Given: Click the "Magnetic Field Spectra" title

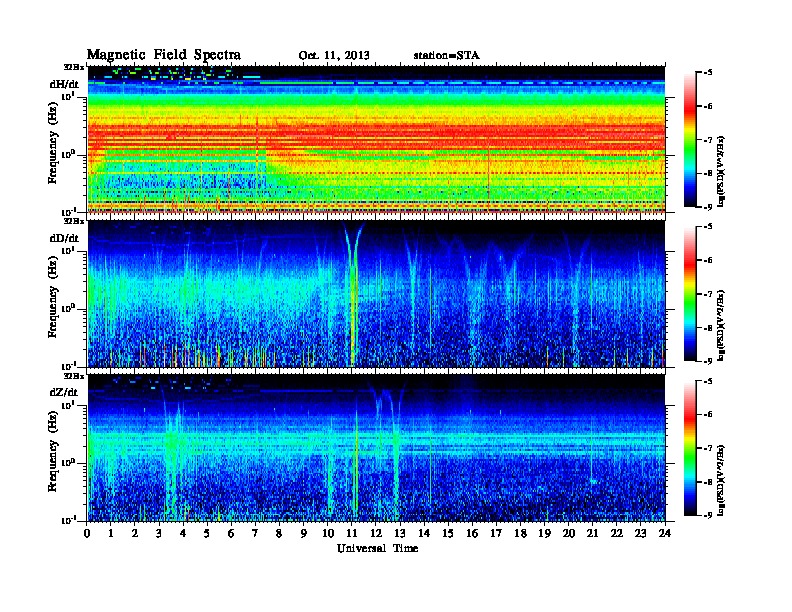Looking at the screenshot, I should (x=164, y=55).
